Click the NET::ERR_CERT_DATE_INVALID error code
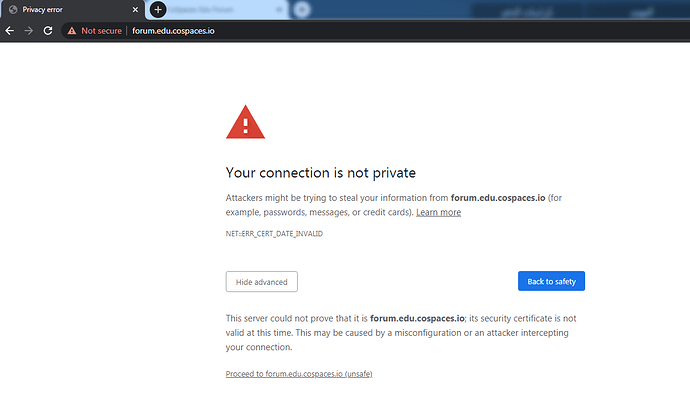This screenshot has height=402, width=690. (274, 234)
